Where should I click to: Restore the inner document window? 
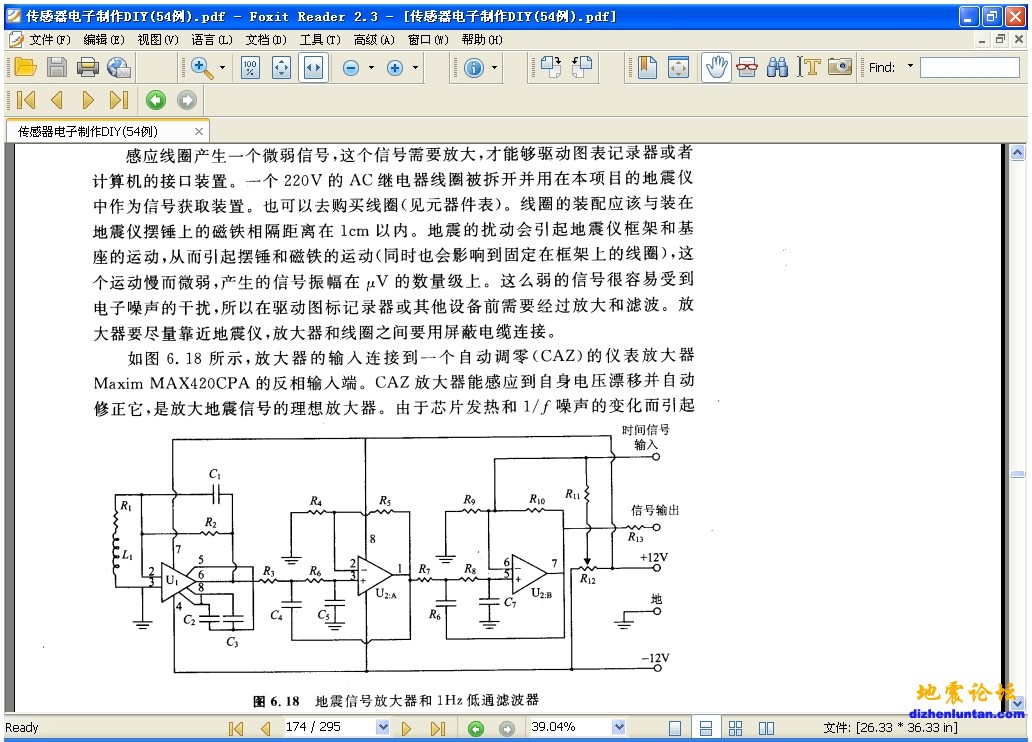click(x=1000, y=40)
